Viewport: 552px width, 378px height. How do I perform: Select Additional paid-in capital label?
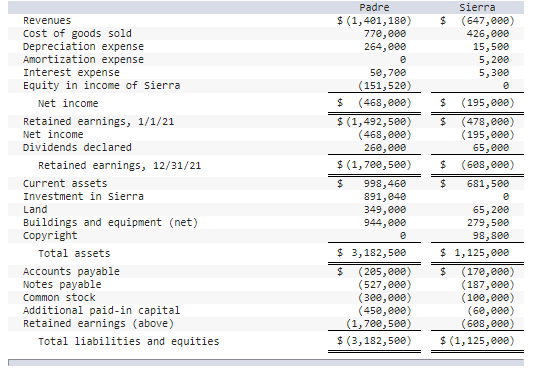101,310
